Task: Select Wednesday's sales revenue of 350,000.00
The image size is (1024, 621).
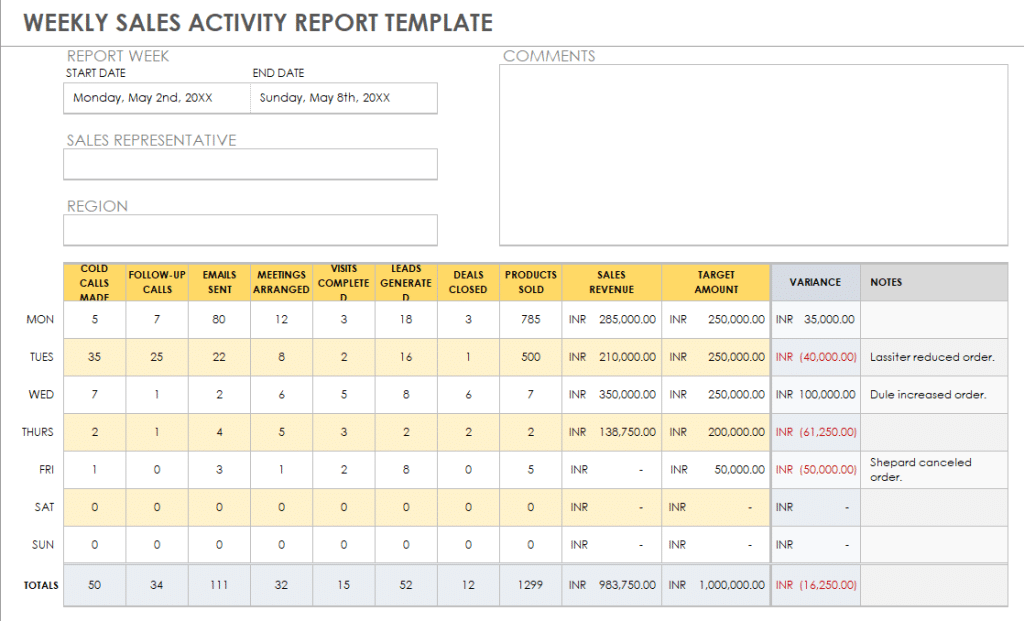Action: 610,394
